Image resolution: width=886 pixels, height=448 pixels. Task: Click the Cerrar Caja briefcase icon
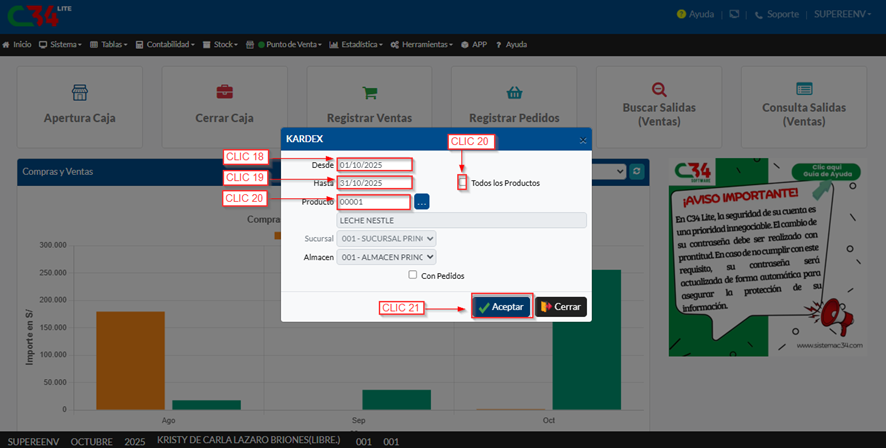224,92
